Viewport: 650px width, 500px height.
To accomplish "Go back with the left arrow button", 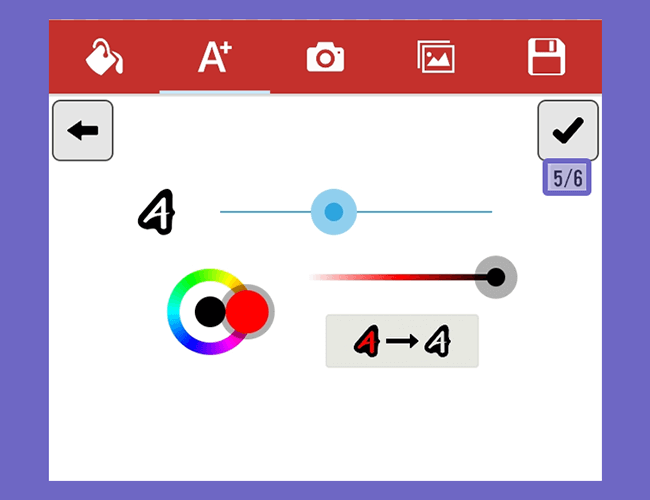I will click(83, 131).
